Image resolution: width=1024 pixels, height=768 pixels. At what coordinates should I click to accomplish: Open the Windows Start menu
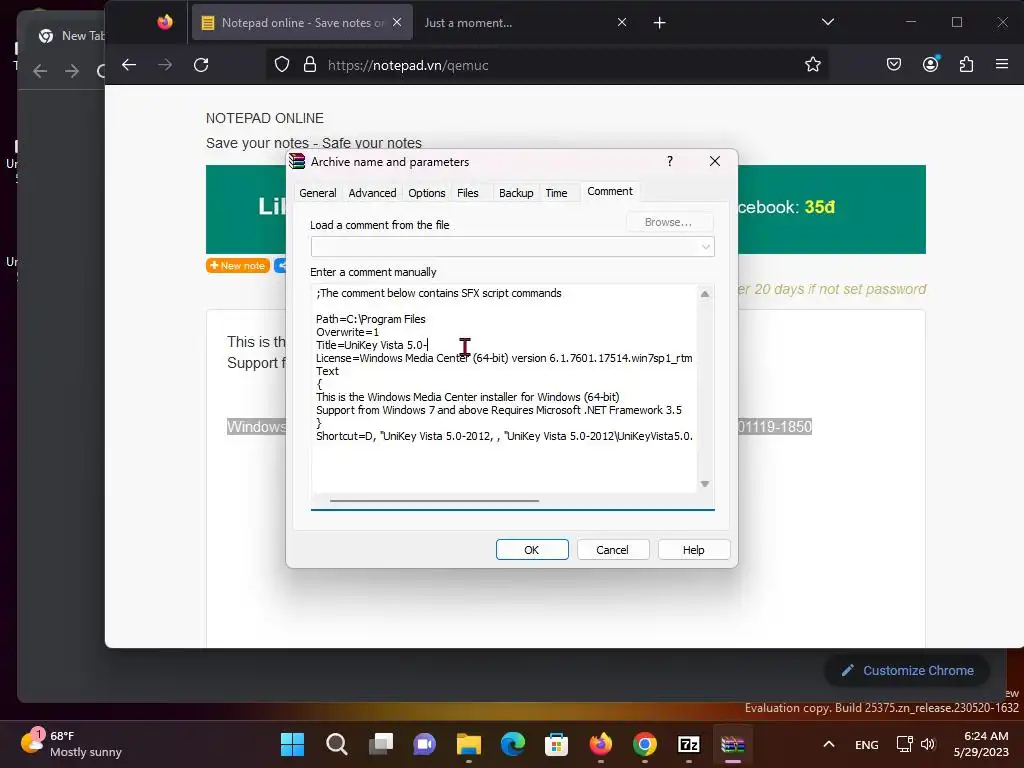point(292,744)
